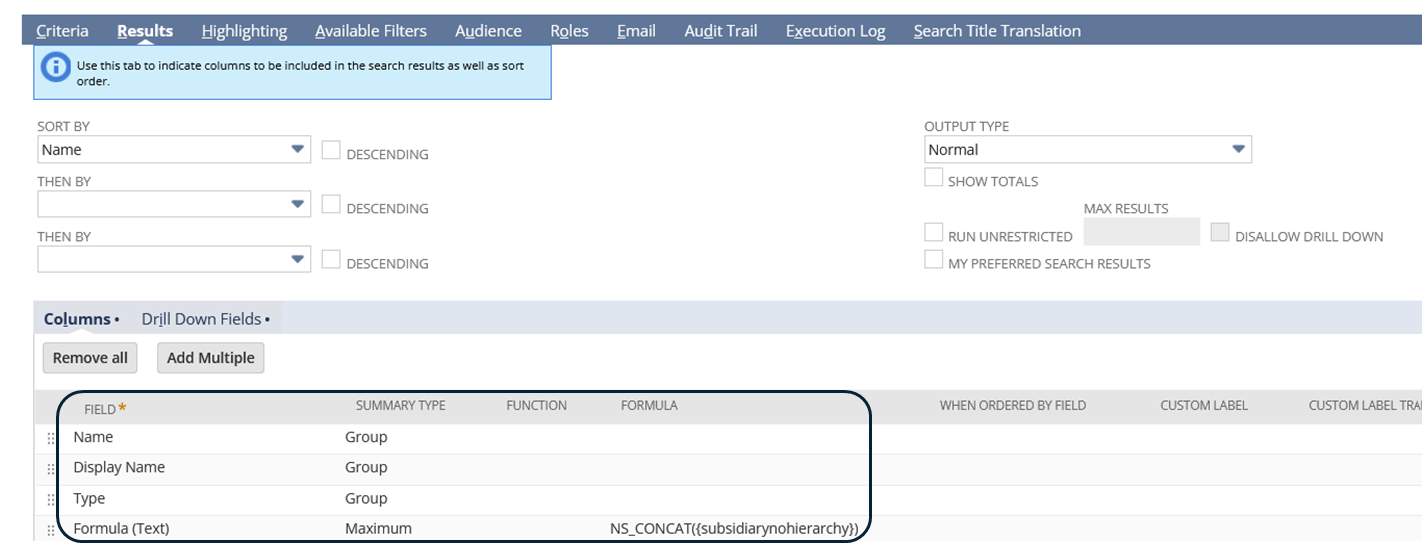Select the NS_CONCAT formula cell

pos(734,529)
